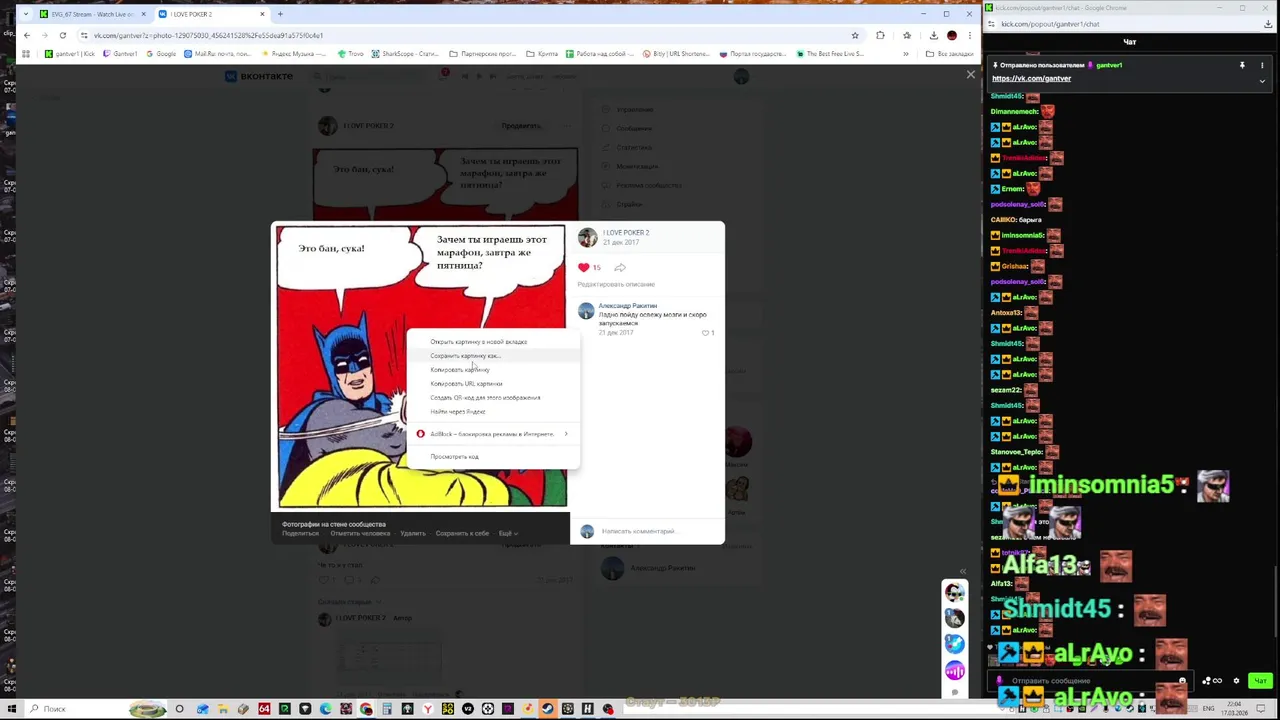Viewport: 1280px width, 720px height.
Task: Click purple equalizer icon in side panel
Action: pyautogui.click(x=955, y=670)
